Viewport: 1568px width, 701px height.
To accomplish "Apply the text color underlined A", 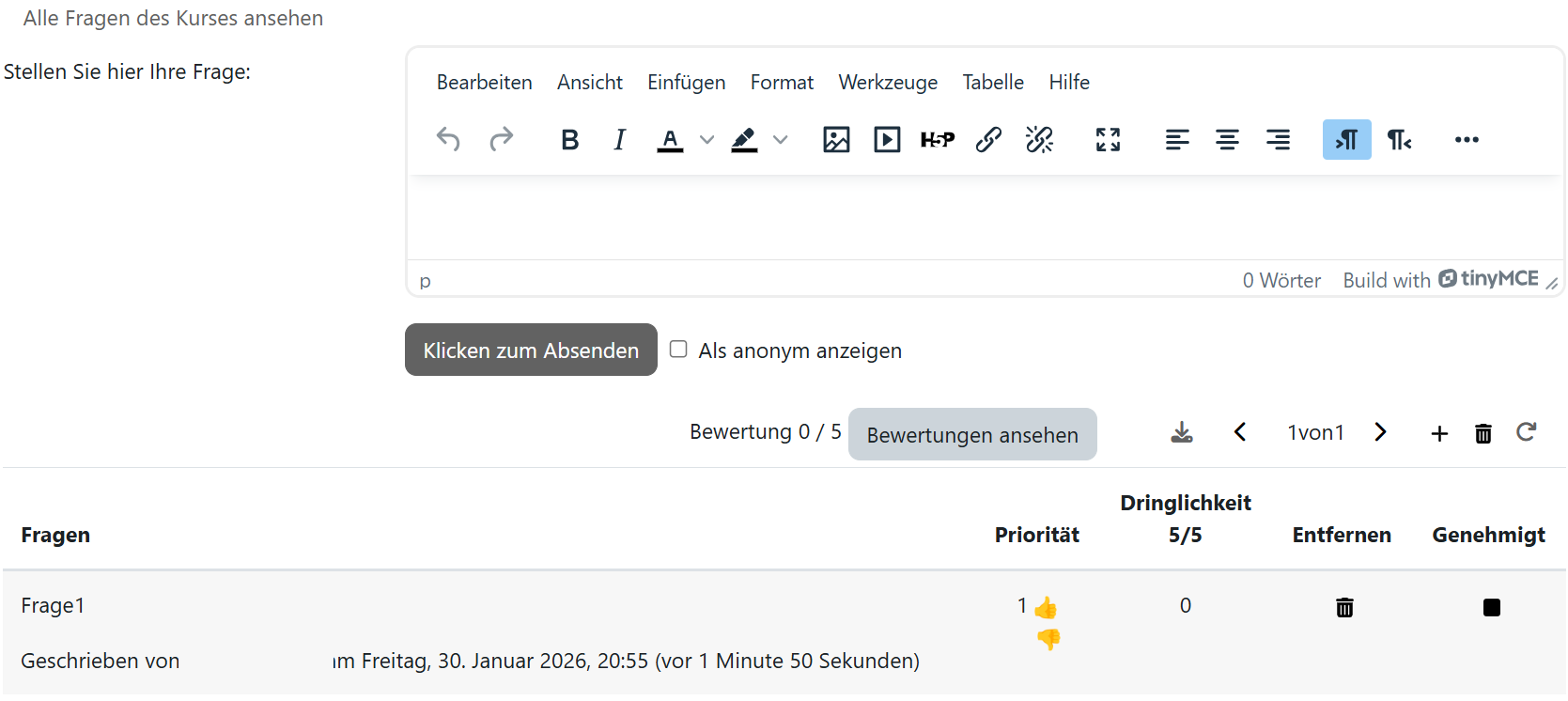I will (669, 140).
